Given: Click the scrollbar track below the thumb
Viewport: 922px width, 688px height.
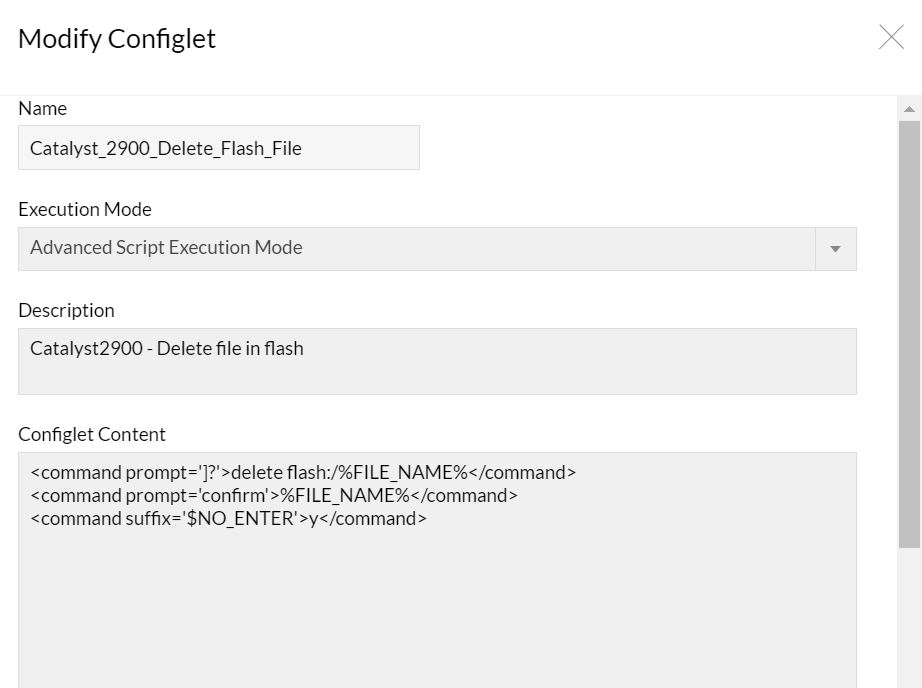Looking at the screenshot, I should click(x=909, y=620).
